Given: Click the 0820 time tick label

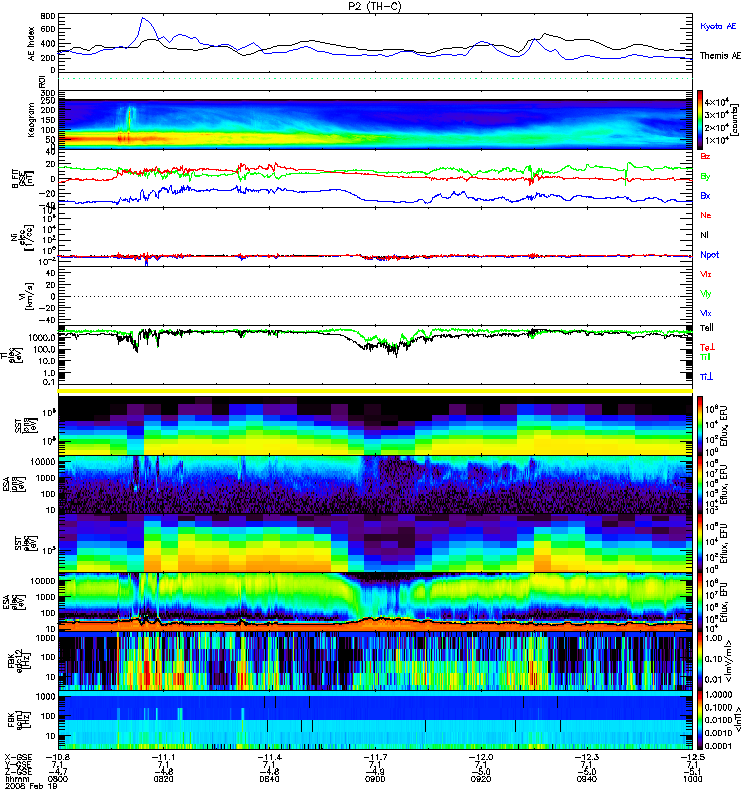Looking at the screenshot, I should (x=163, y=779).
